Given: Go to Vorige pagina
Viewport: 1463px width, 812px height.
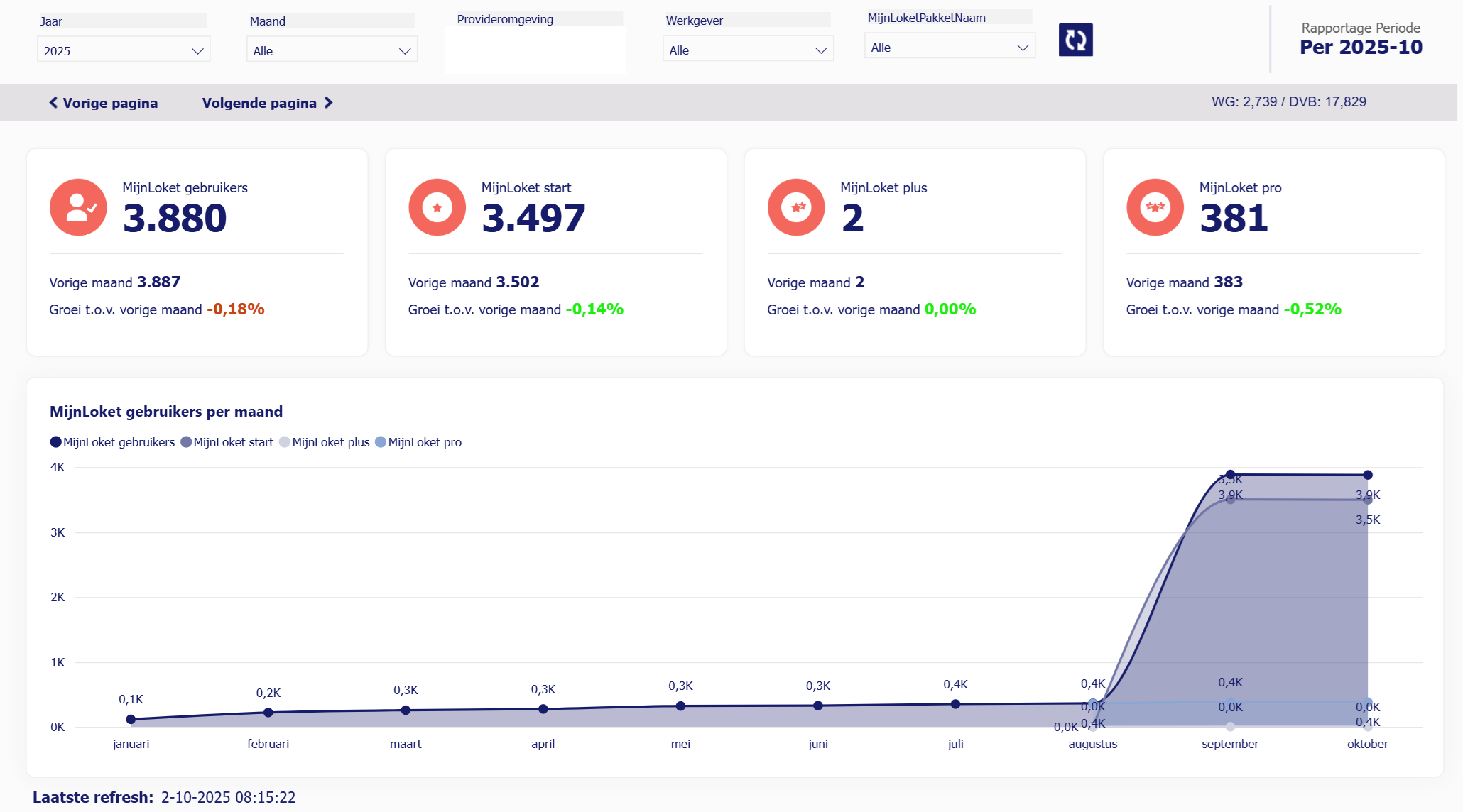Looking at the screenshot, I should [109, 103].
